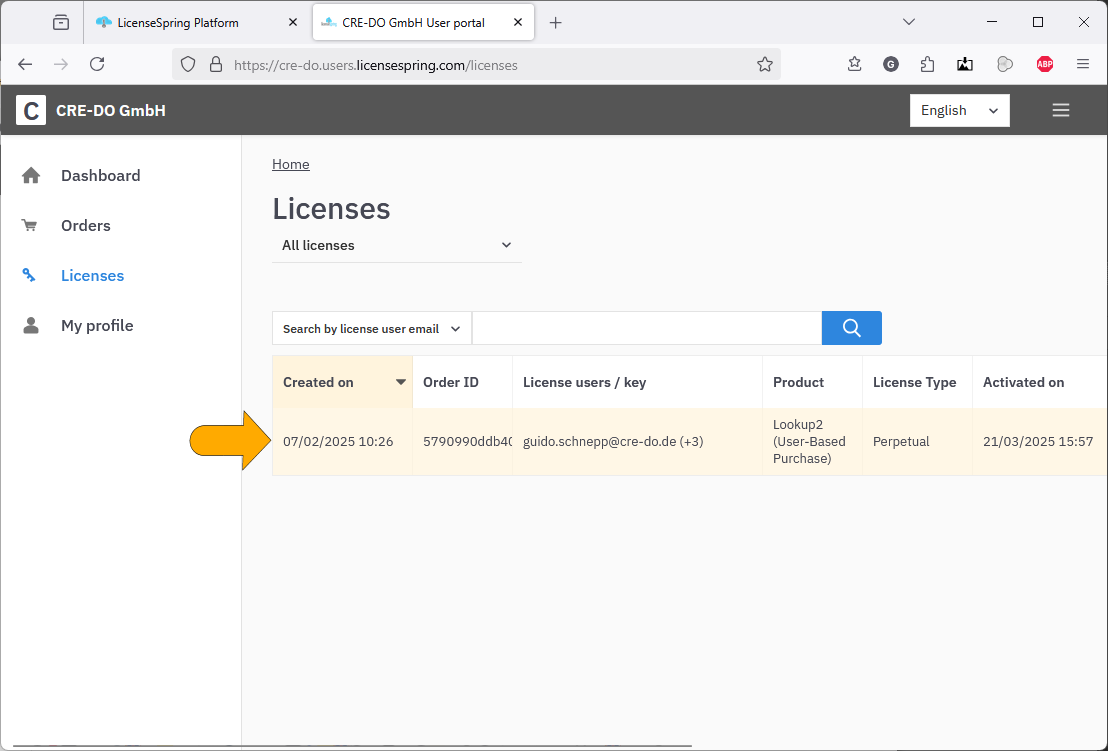
Task: Click the image capture extension icon
Action: (x=965, y=64)
